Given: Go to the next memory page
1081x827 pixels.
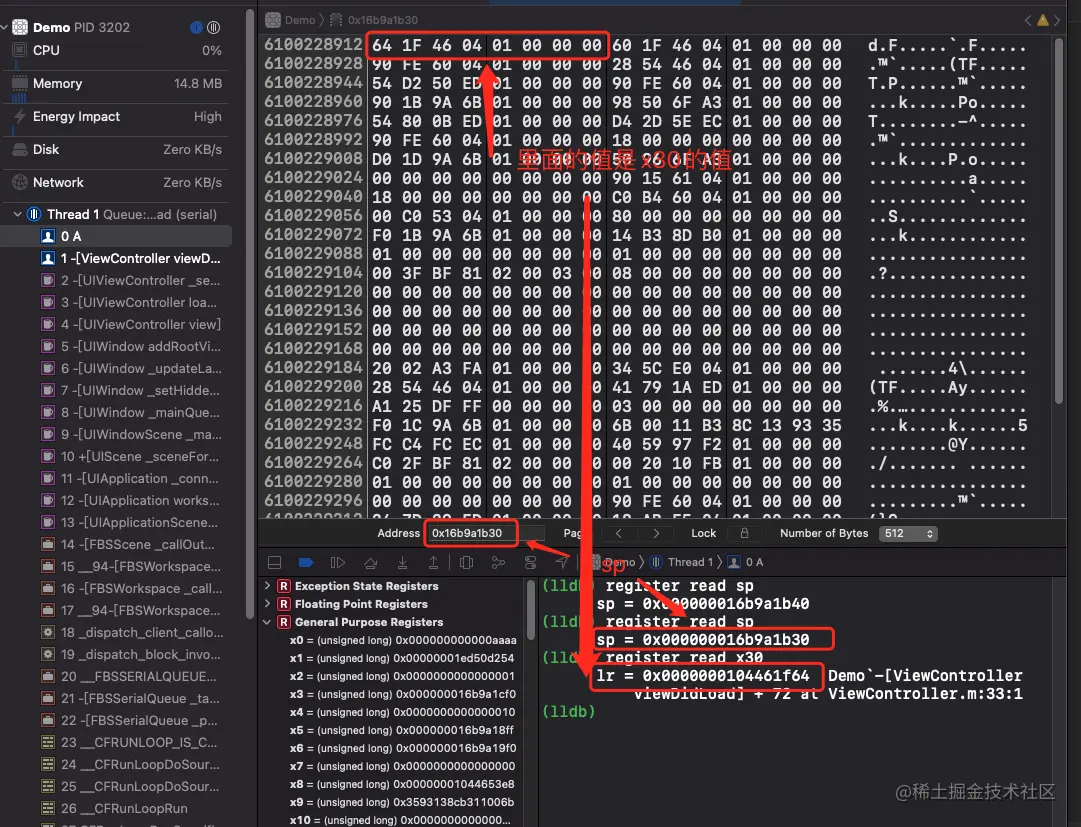Looking at the screenshot, I should pos(656,533).
